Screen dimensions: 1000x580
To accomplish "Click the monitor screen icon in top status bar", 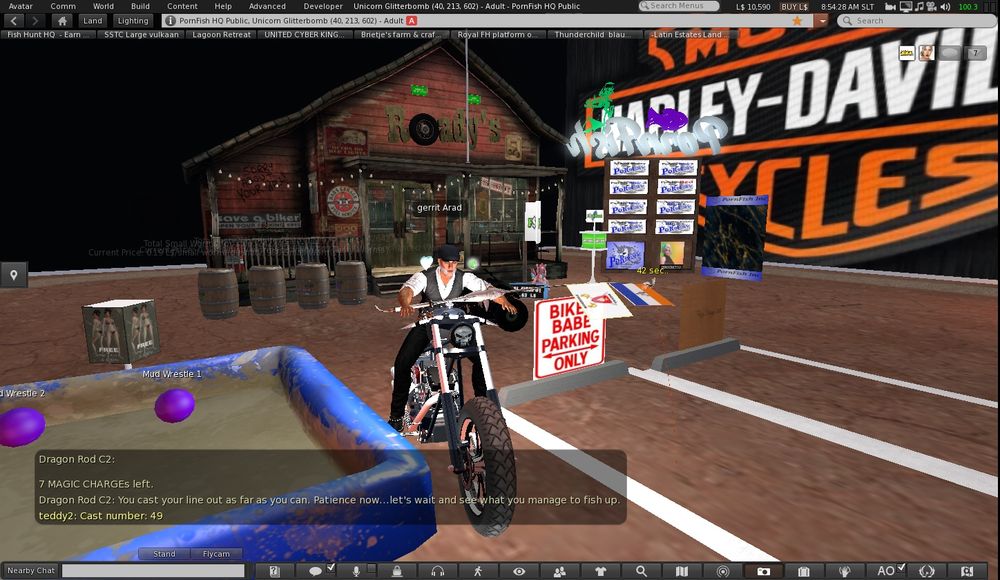I will point(906,6).
